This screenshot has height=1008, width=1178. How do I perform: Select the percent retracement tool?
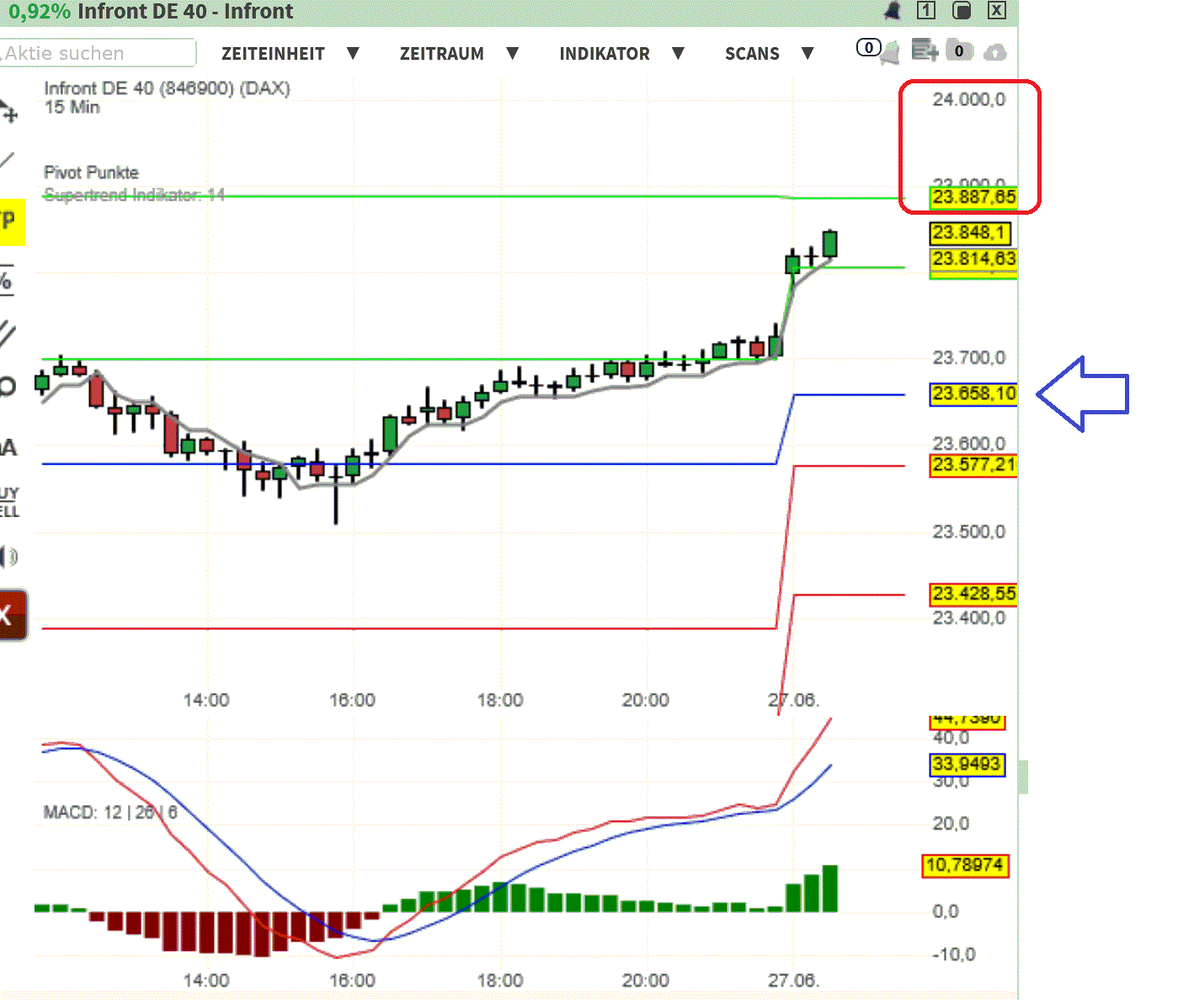6,280
